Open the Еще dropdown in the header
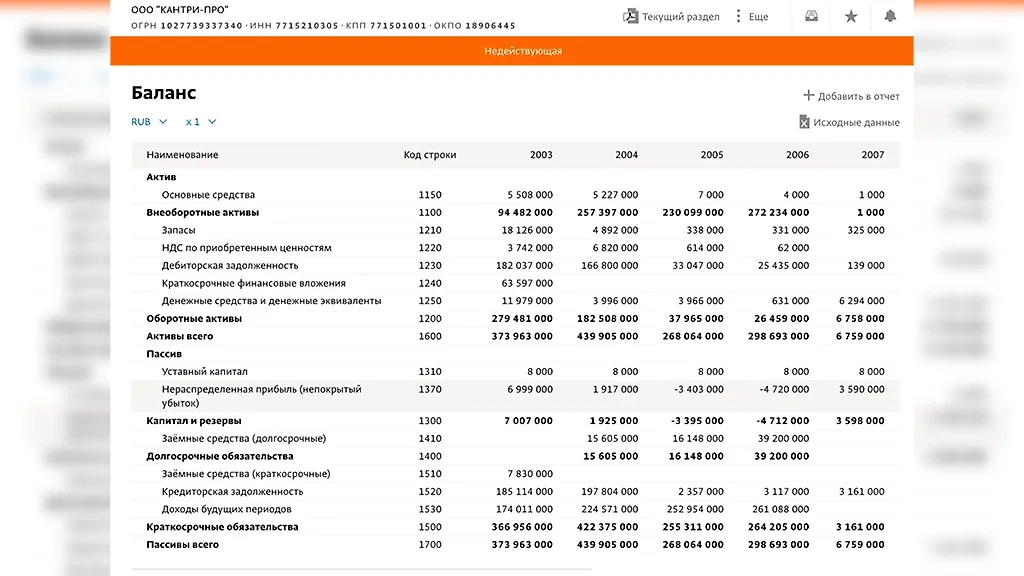This screenshot has height=576, width=1024. 756,16
